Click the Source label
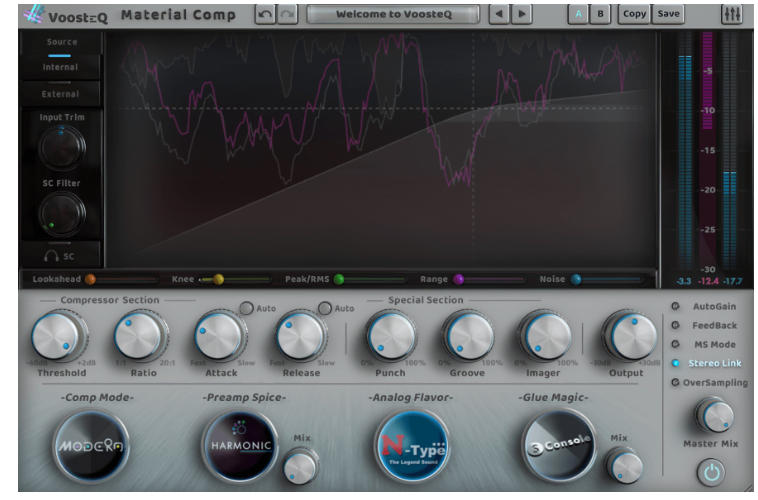The width and height of the screenshot is (758, 500). pos(62,42)
